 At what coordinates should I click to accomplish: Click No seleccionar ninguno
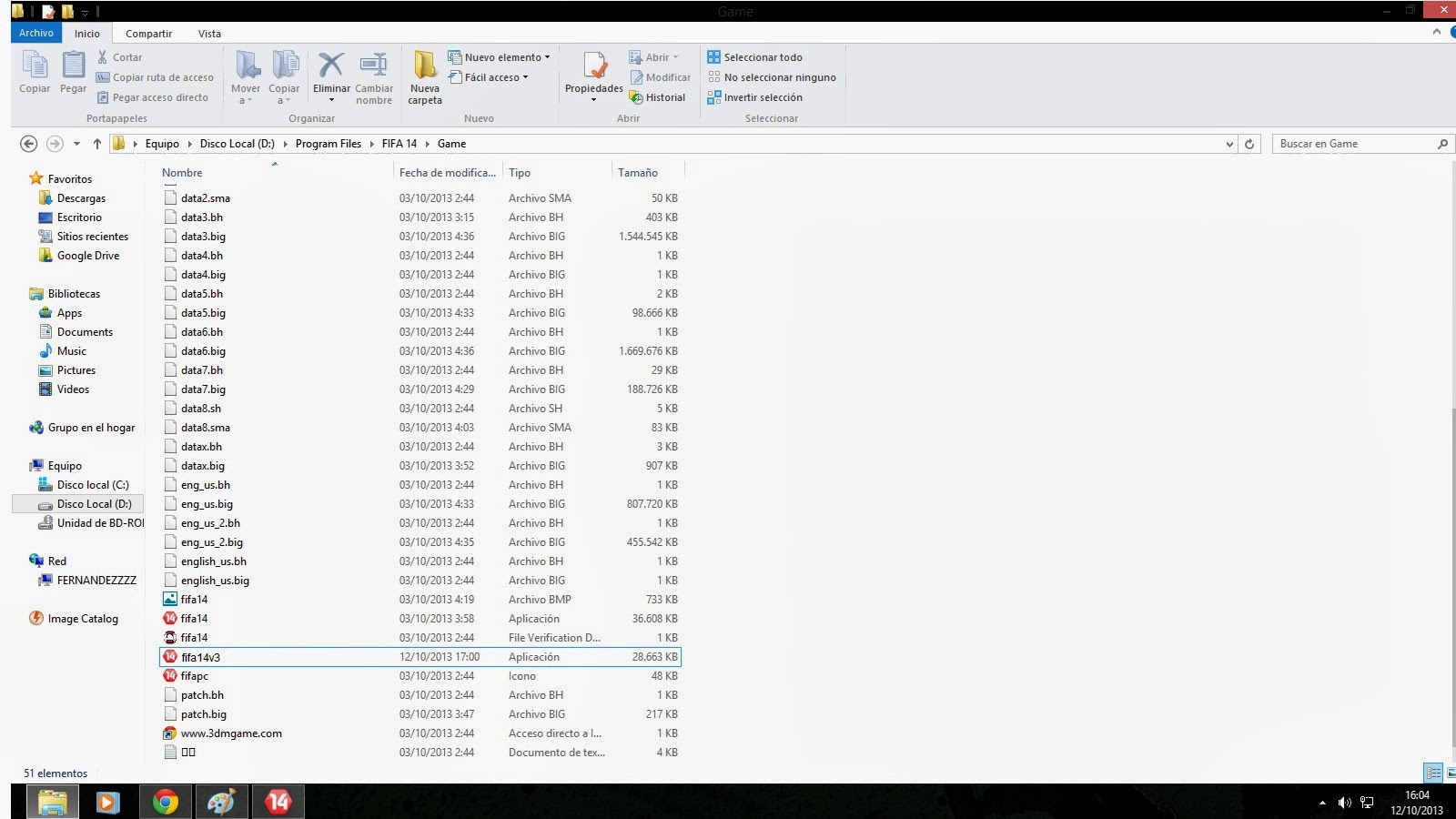coord(772,77)
